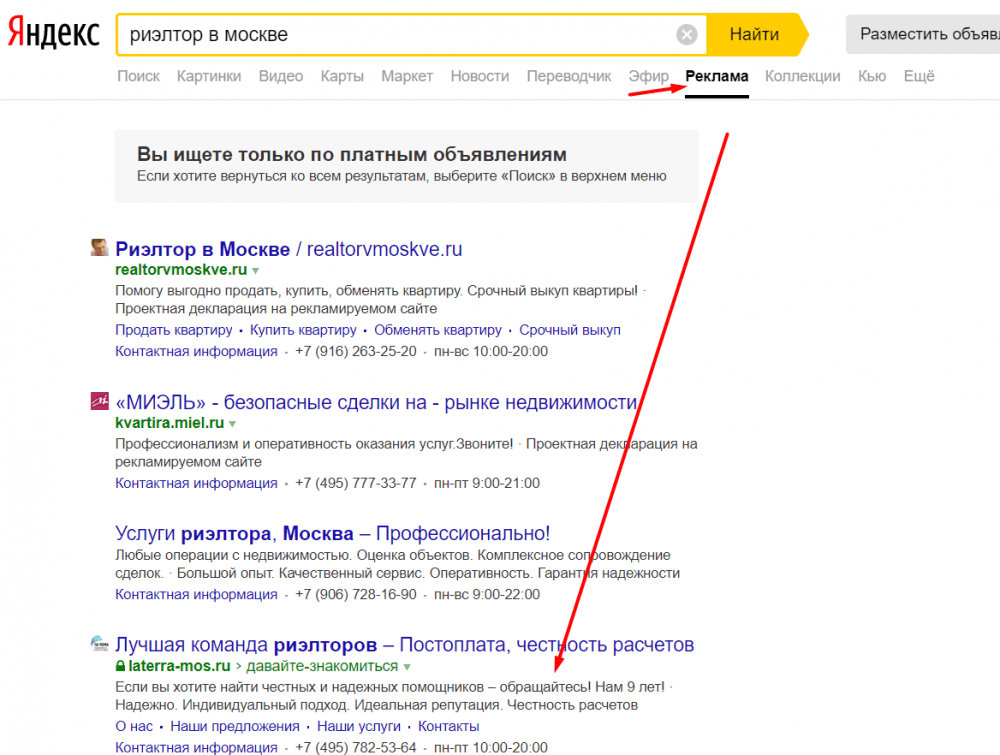Click the Обменять квартиру sitelink
This screenshot has width=1000, height=755.
pos(438,330)
